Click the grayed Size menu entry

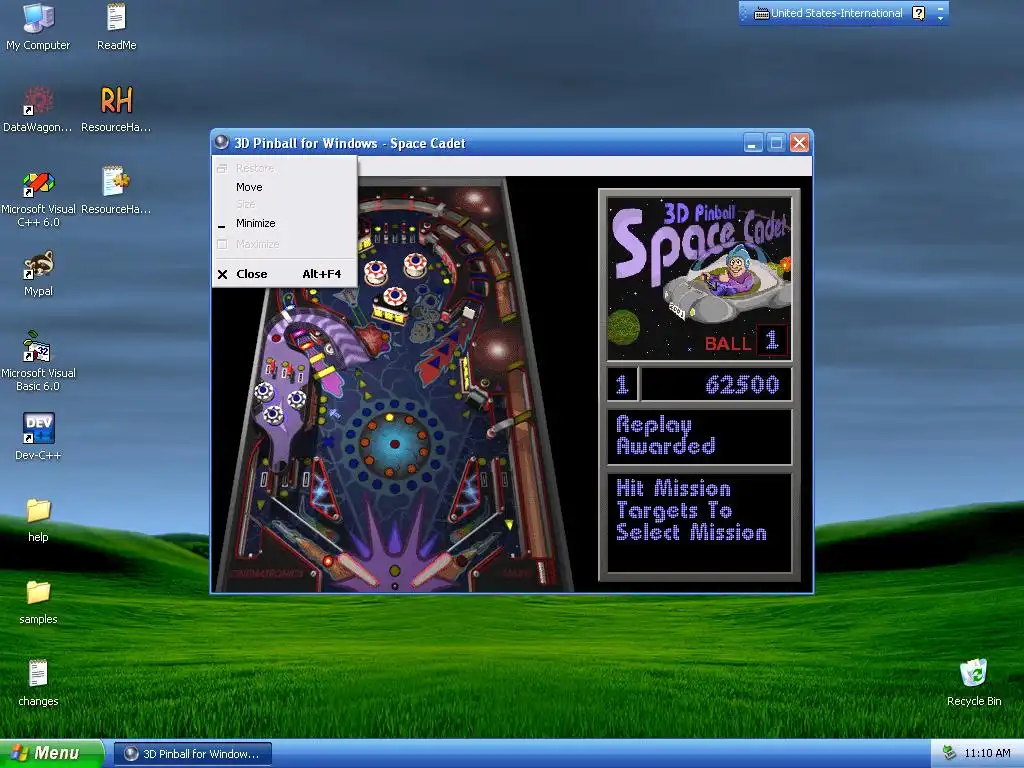click(284, 204)
